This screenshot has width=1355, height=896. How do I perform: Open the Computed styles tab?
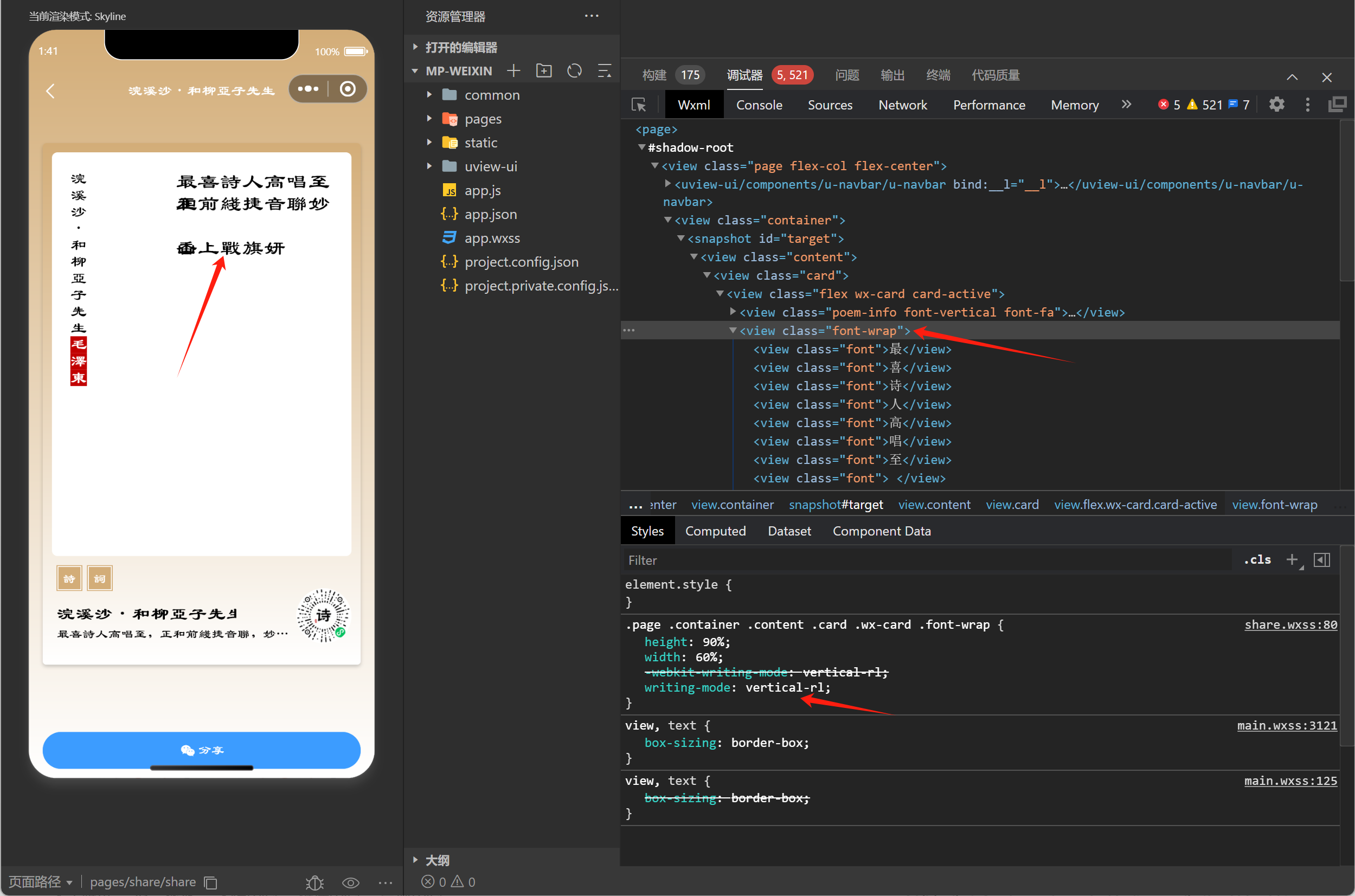(715, 531)
